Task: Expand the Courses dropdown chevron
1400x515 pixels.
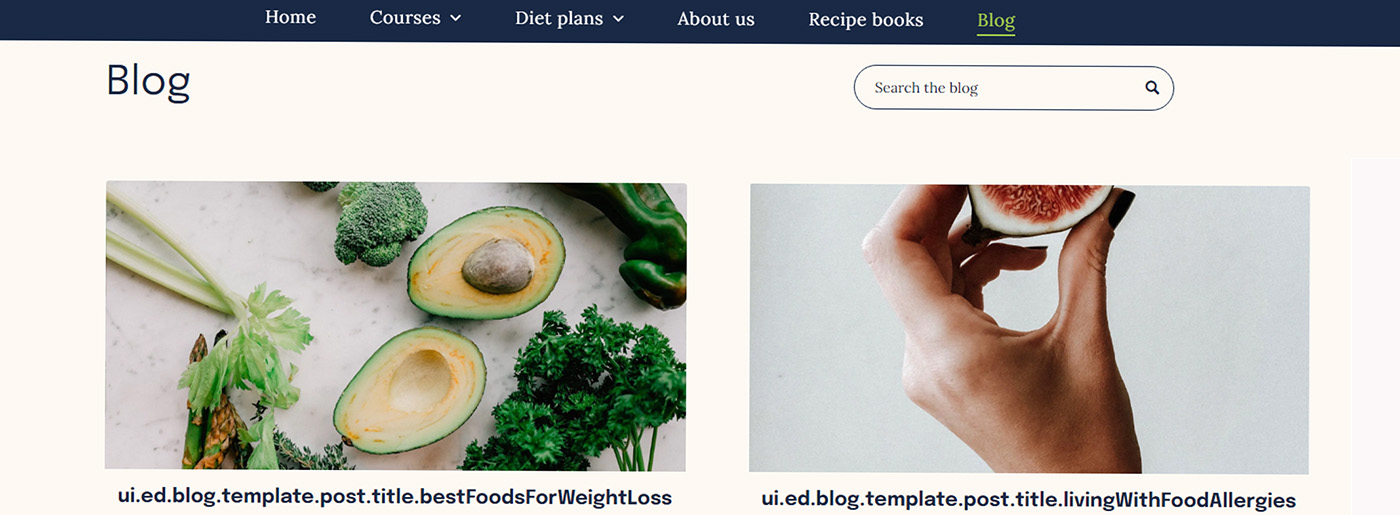Action: [x=456, y=18]
